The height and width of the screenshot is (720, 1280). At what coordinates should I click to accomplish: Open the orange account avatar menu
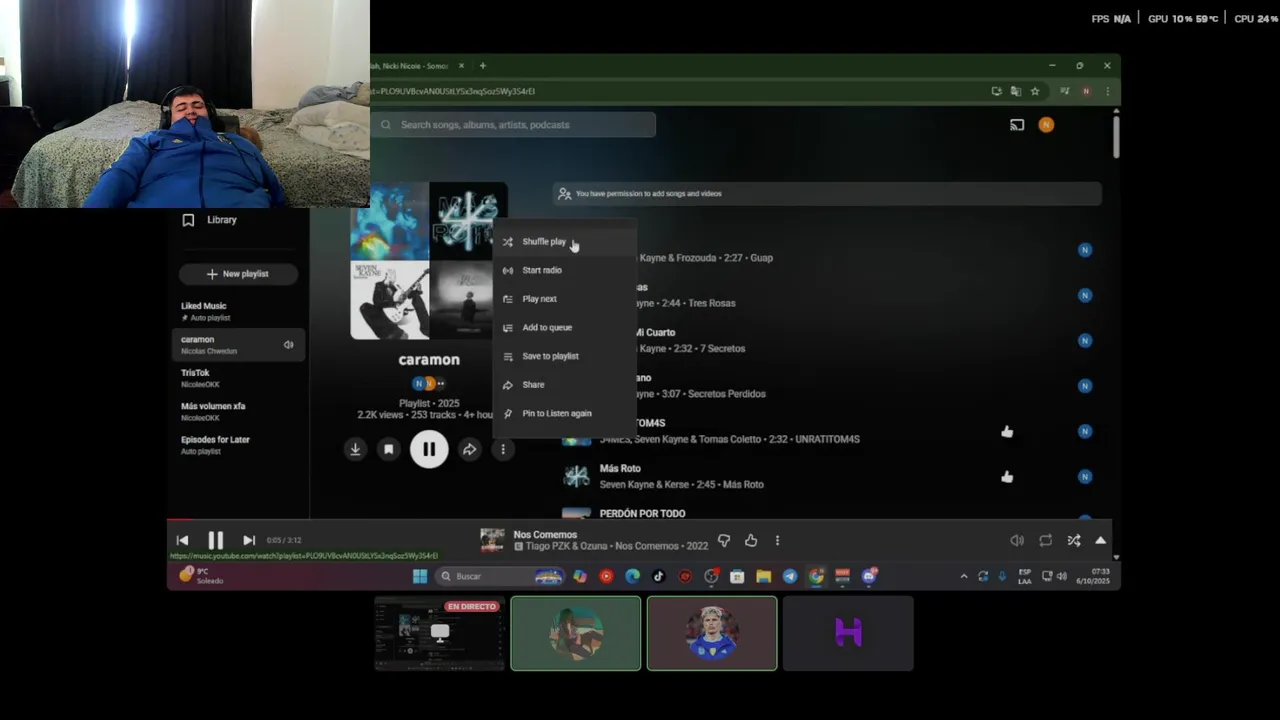(1046, 125)
